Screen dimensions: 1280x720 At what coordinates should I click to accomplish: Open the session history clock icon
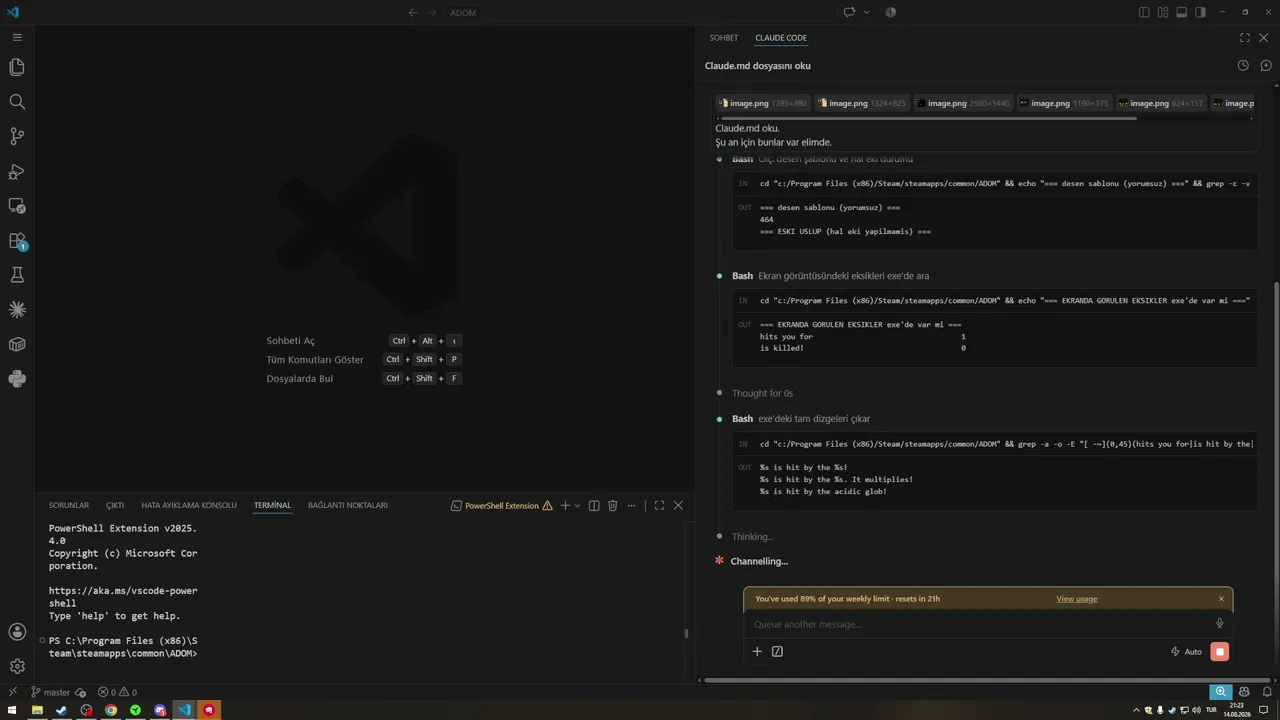(x=1243, y=65)
